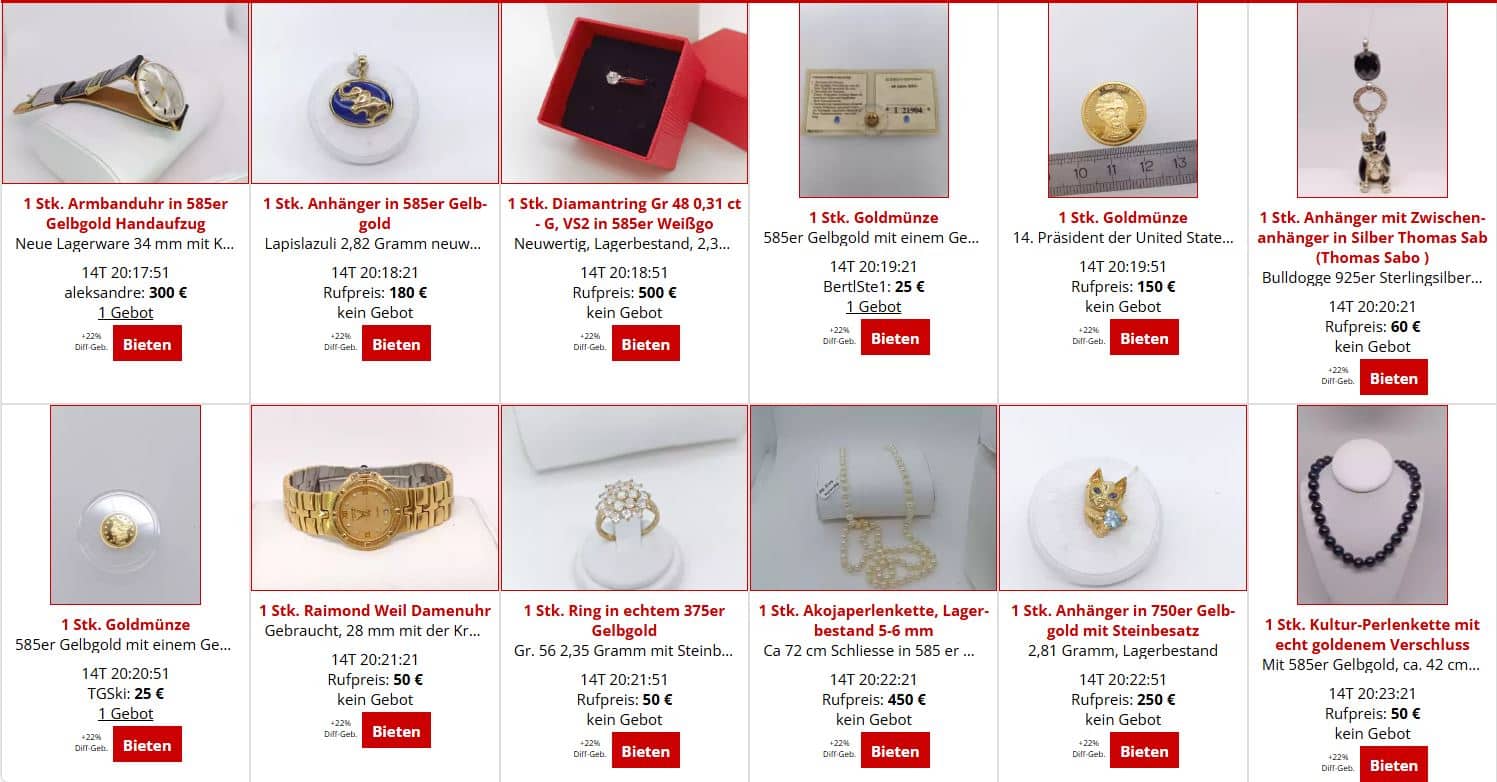This screenshot has width=1497, height=782.
Task: Click Bieten for the Diamantring Gr 48
Action: (646, 344)
